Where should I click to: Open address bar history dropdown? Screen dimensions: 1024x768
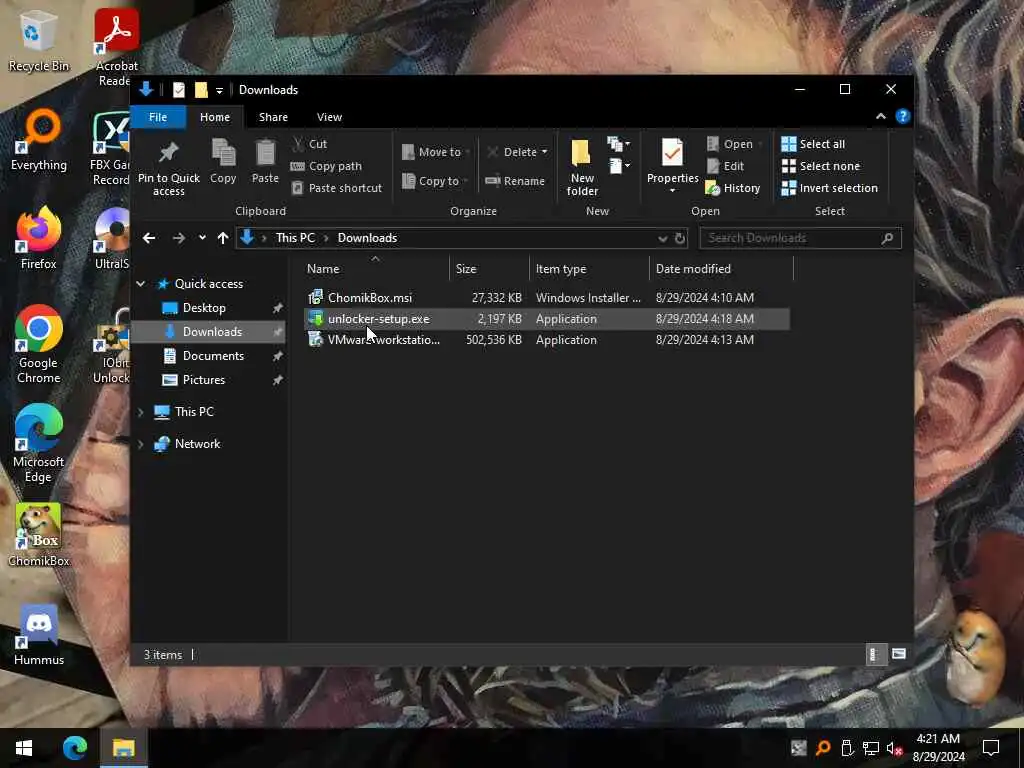[x=663, y=238]
